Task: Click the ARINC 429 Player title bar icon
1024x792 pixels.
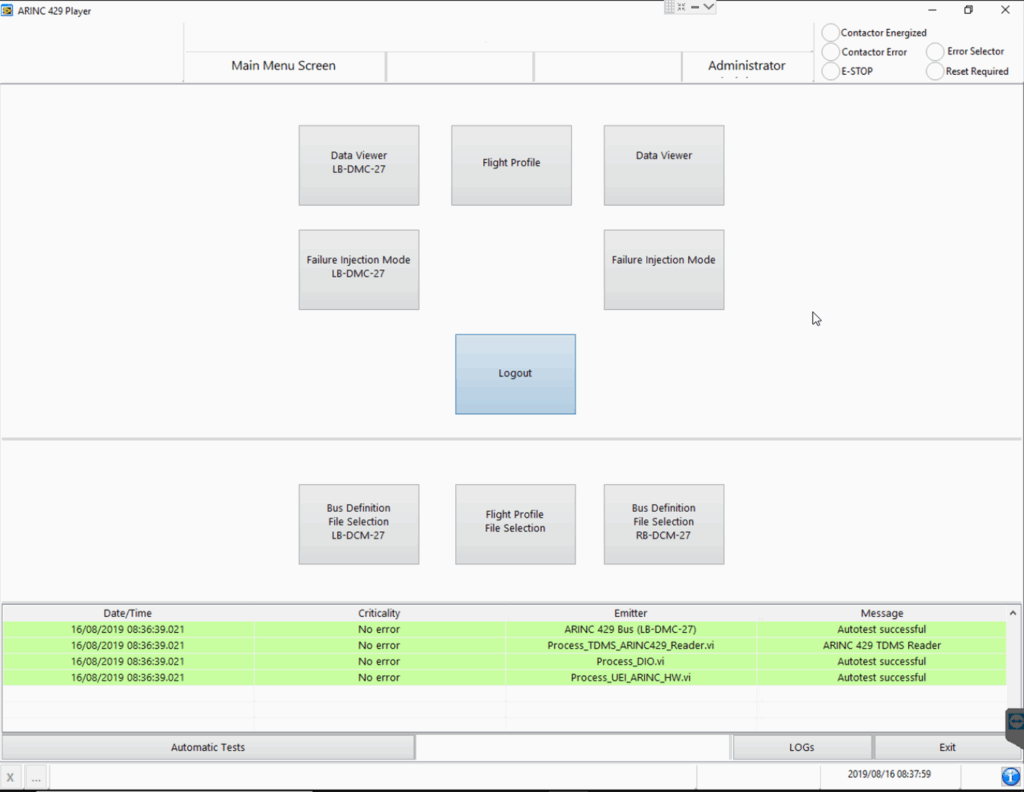Action: tap(8, 10)
